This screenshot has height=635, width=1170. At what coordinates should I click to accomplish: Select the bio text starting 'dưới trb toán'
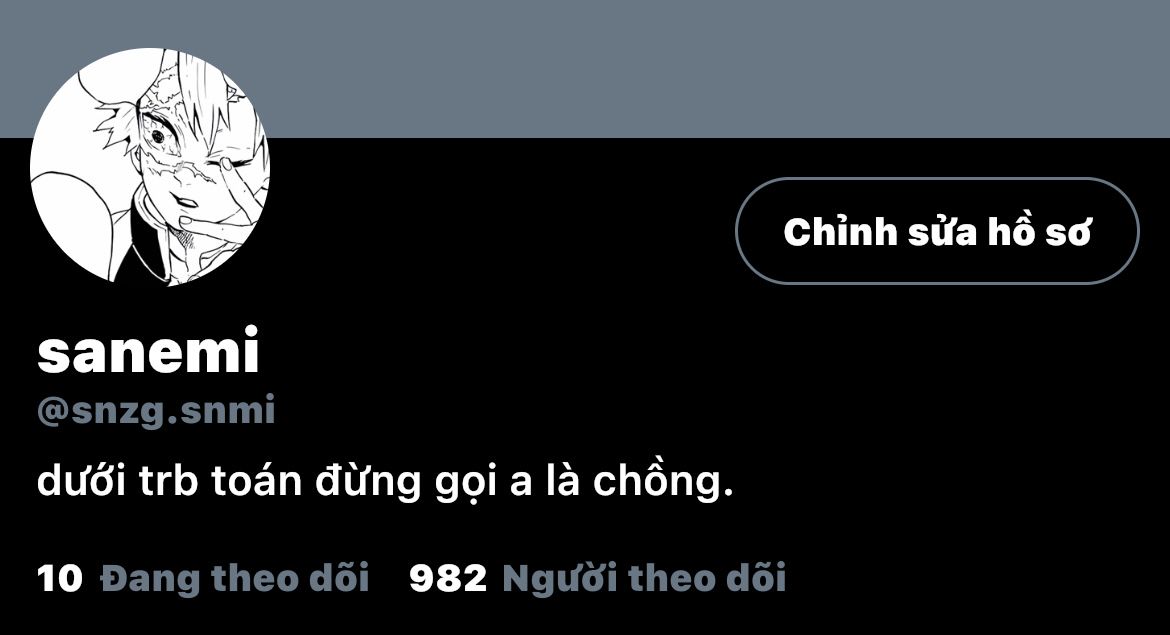coord(385,481)
